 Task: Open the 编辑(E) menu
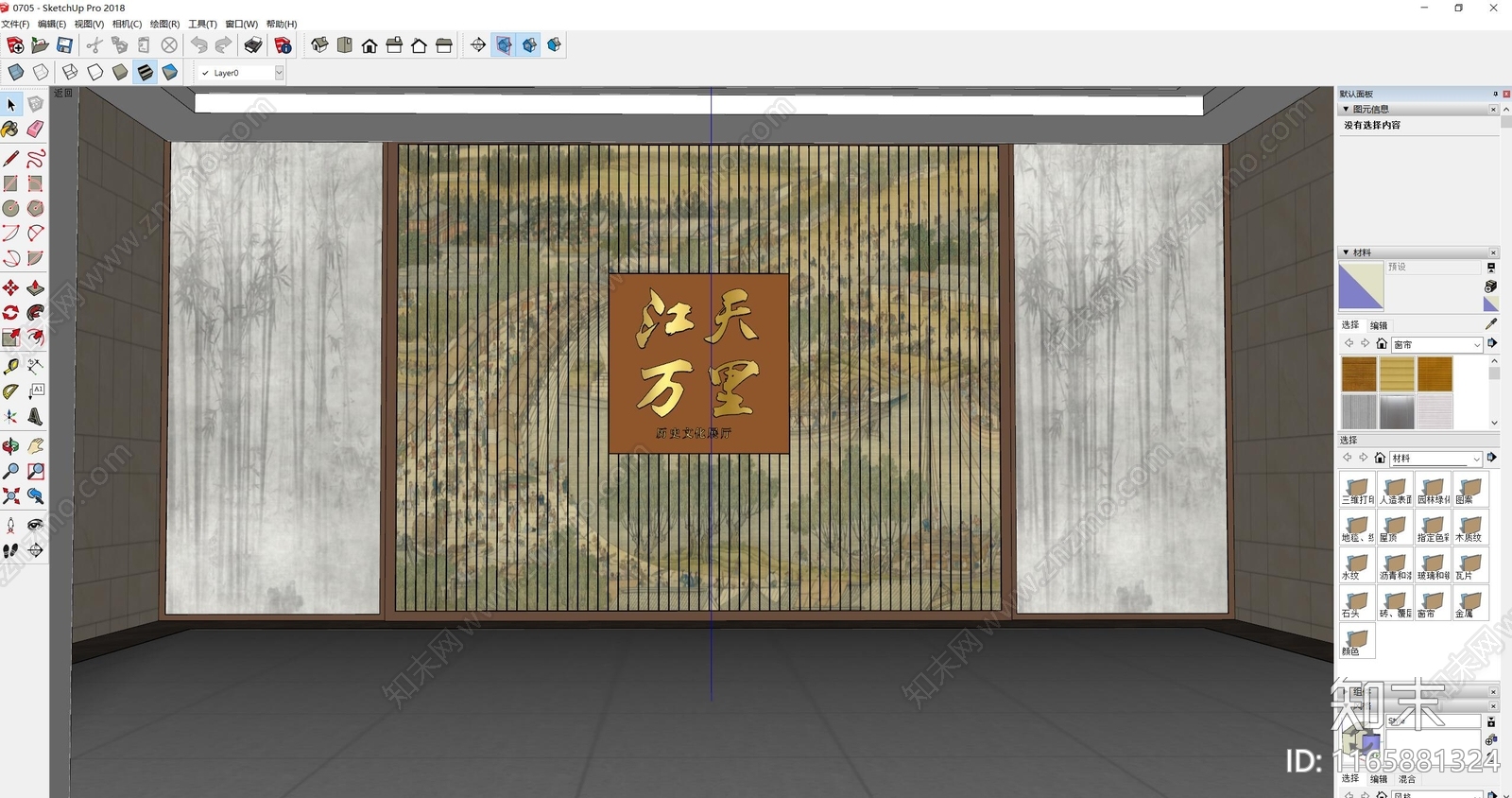click(52, 25)
